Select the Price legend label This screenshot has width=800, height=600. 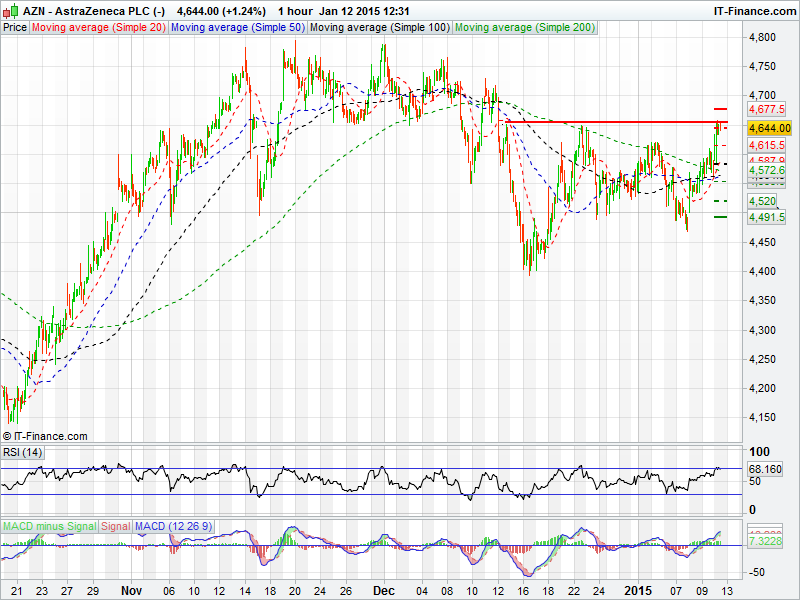point(15,27)
